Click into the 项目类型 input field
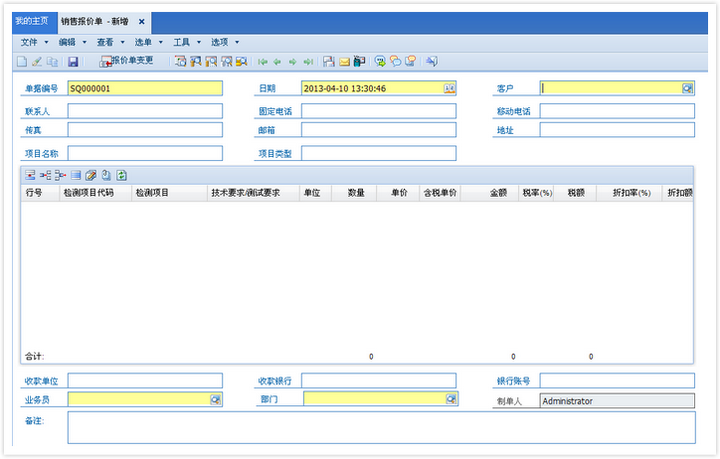 point(379,153)
